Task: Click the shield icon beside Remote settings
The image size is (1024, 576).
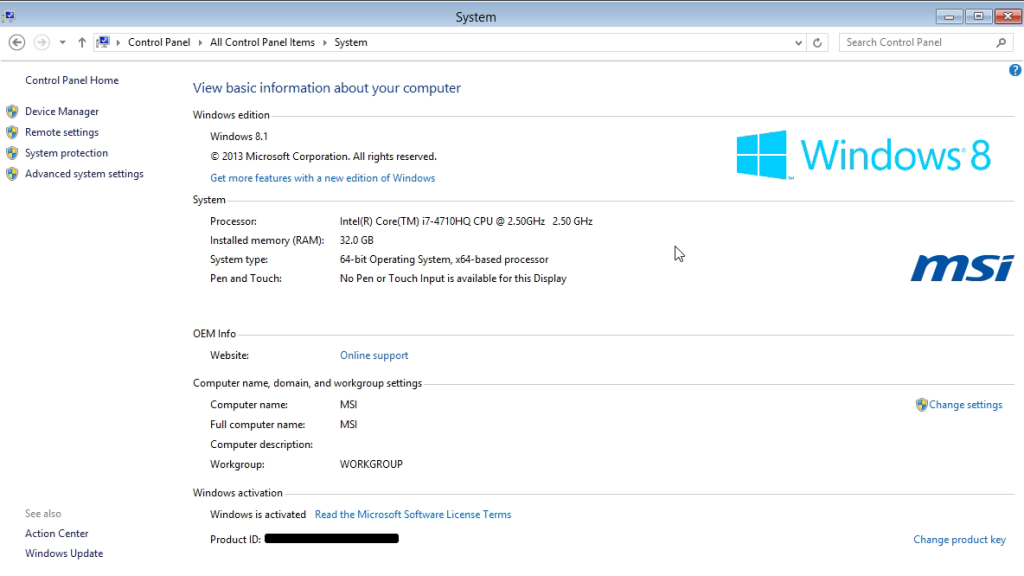Action: click(x=11, y=132)
